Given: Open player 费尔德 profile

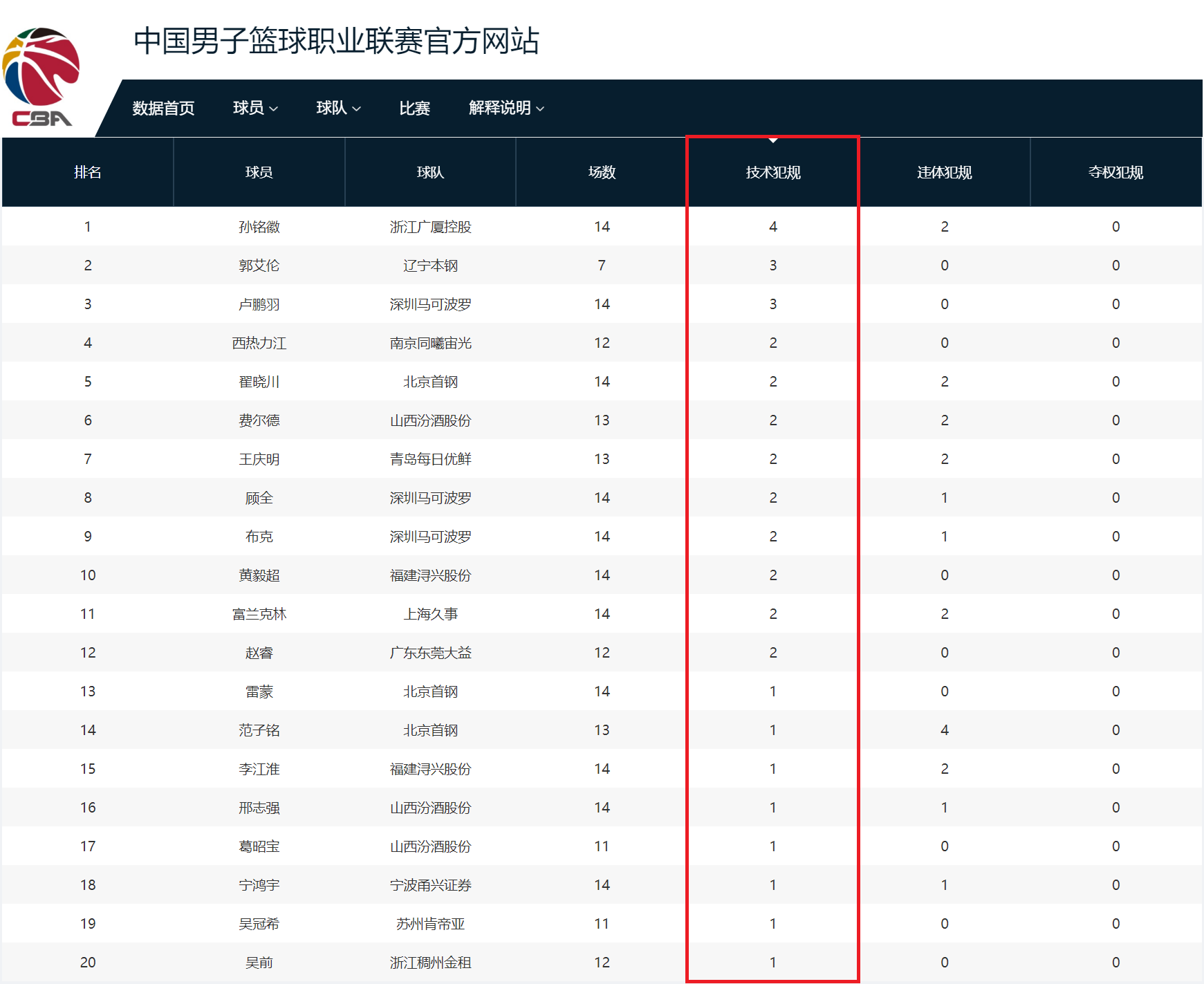Looking at the screenshot, I should coord(259,420).
